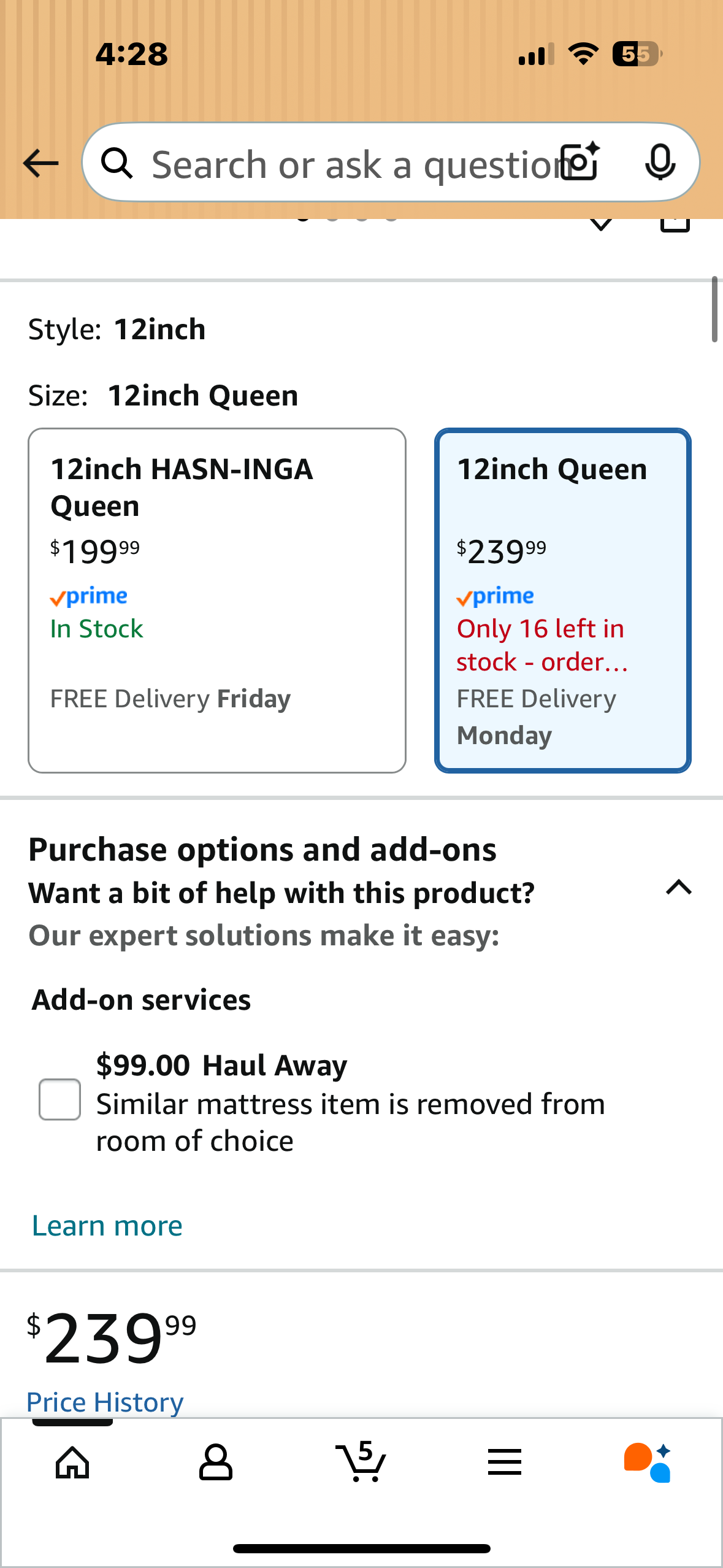The image size is (723, 1568).
Task: Go to Home tab in bottom bar
Action: click(x=72, y=1462)
